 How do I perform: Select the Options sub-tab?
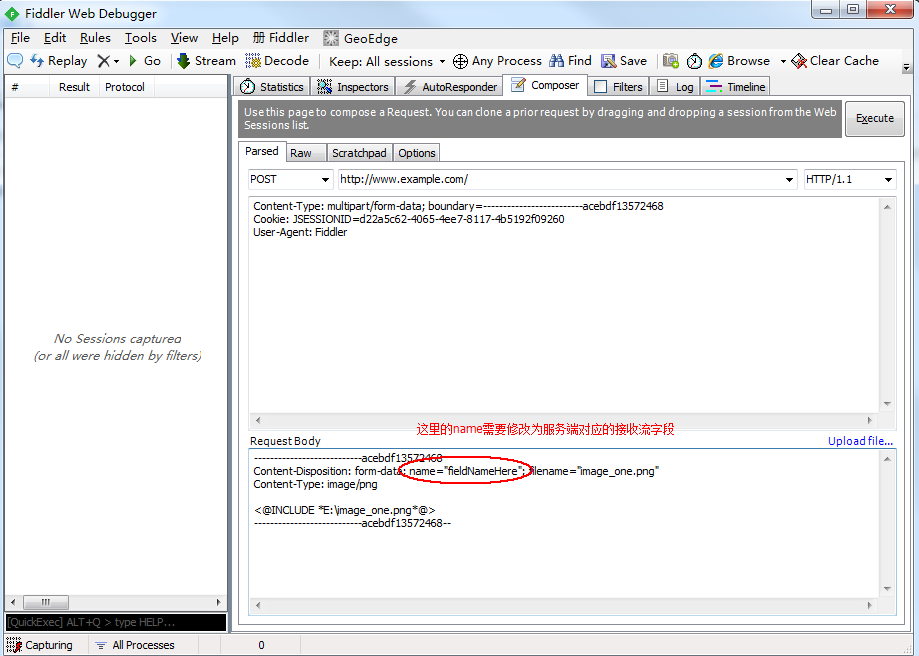pos(417,153)
